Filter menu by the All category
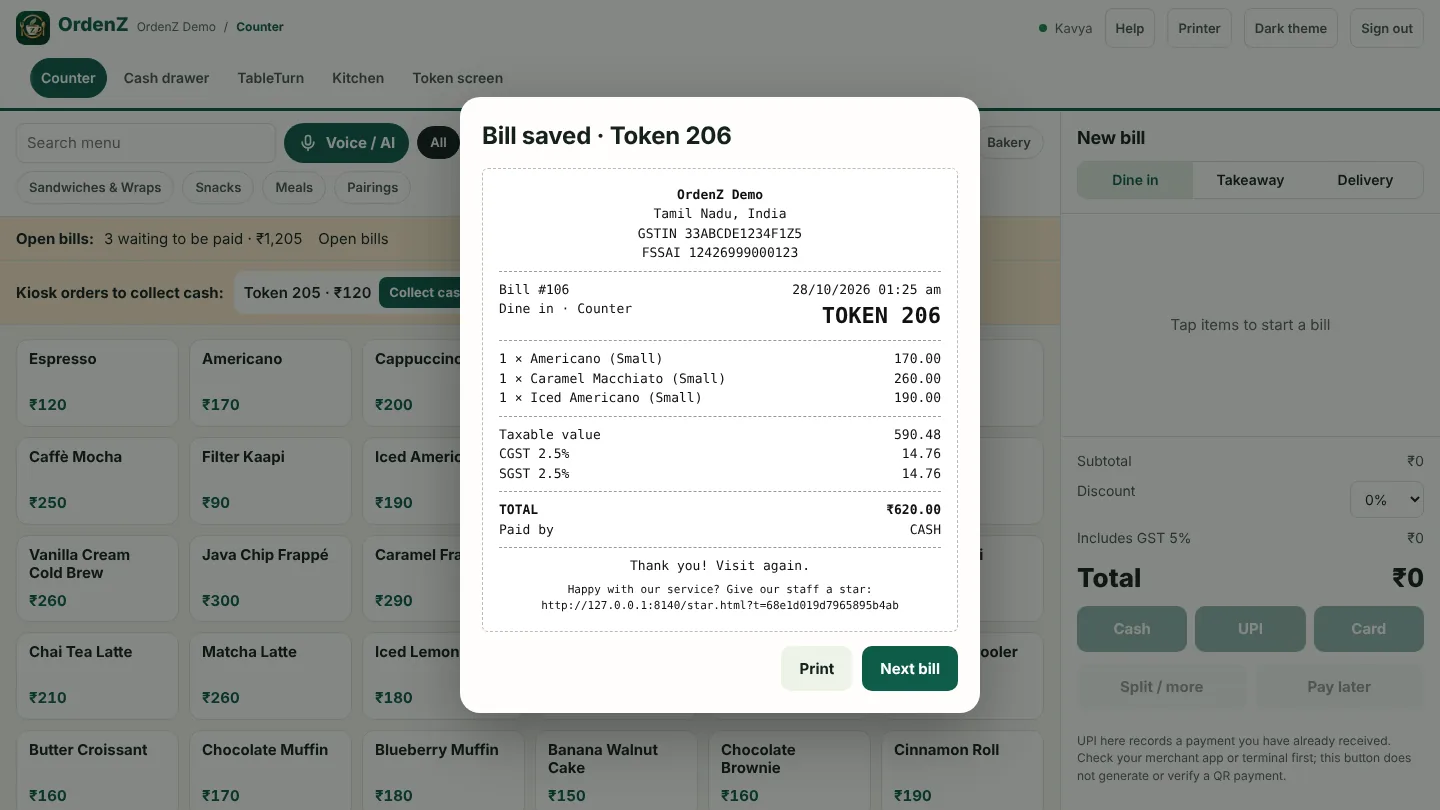The image size is (1440, 810). pos(438,143)
